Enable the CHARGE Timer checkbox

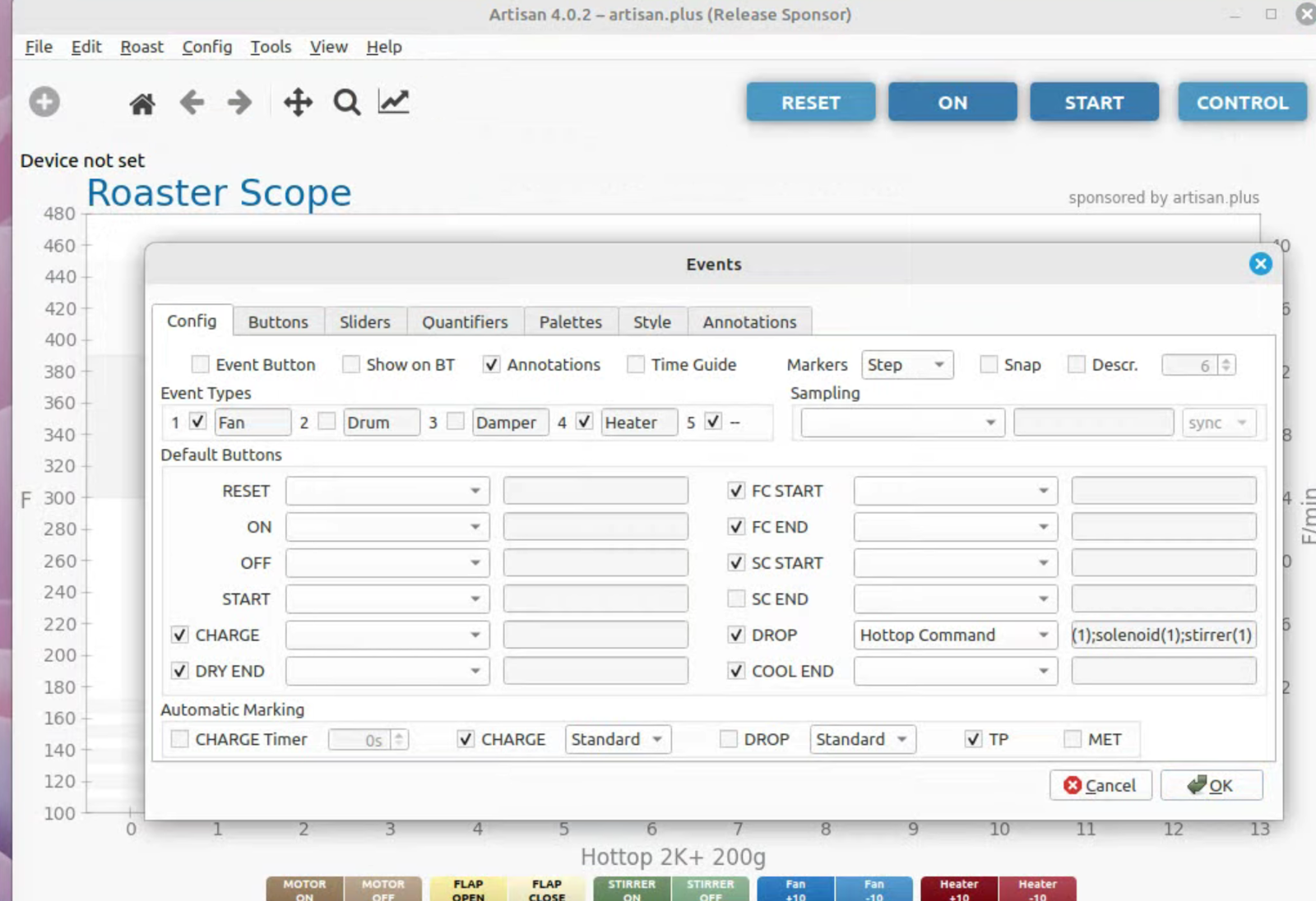[x=179, y=739]
